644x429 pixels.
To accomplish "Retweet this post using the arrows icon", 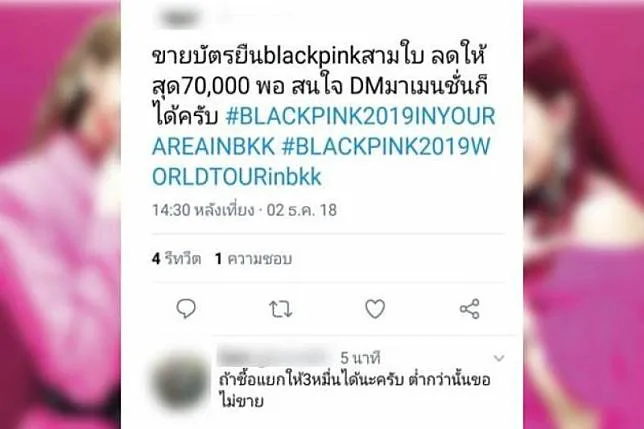I will tap(281, 309).
